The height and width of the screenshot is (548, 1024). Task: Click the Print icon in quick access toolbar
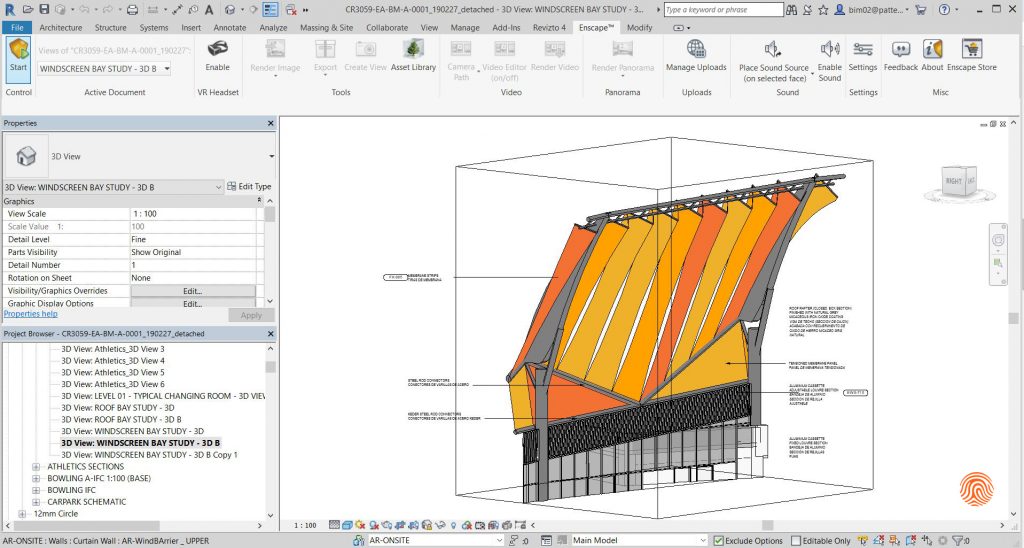[132, 10]
